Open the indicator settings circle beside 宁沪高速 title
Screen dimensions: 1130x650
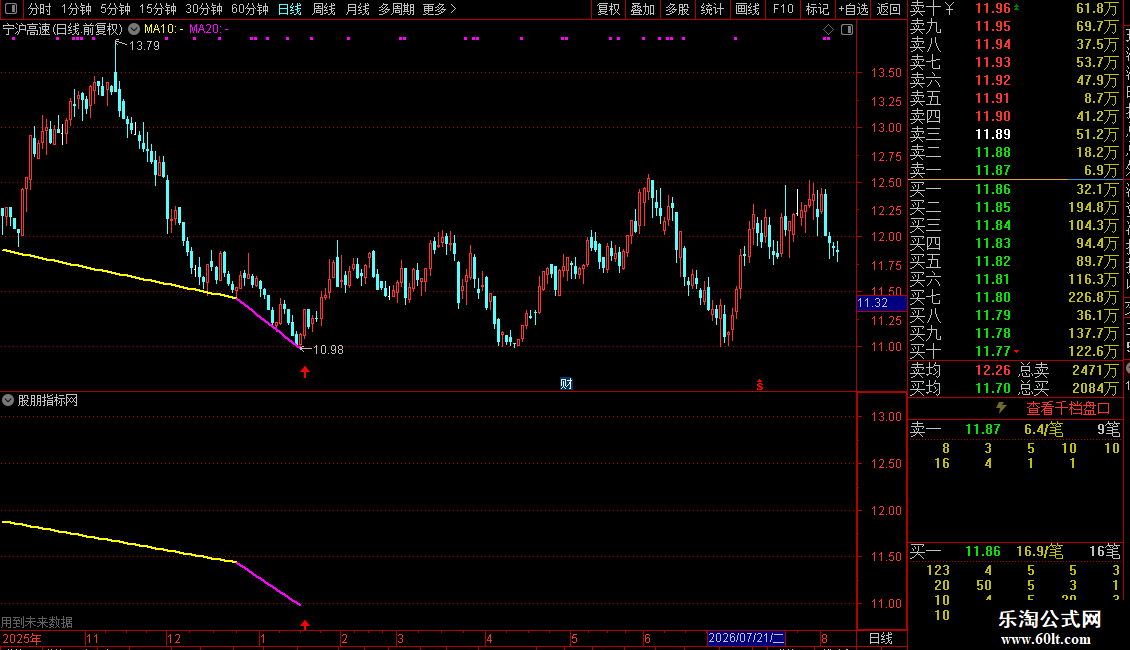coord(134,29)
